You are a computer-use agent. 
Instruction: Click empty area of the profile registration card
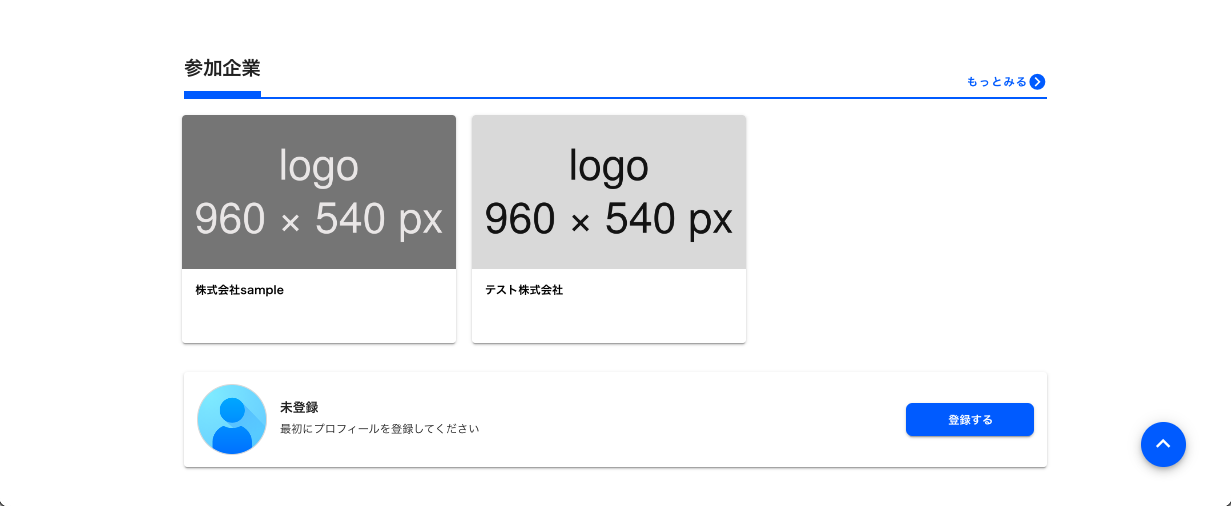click(690, 420)
